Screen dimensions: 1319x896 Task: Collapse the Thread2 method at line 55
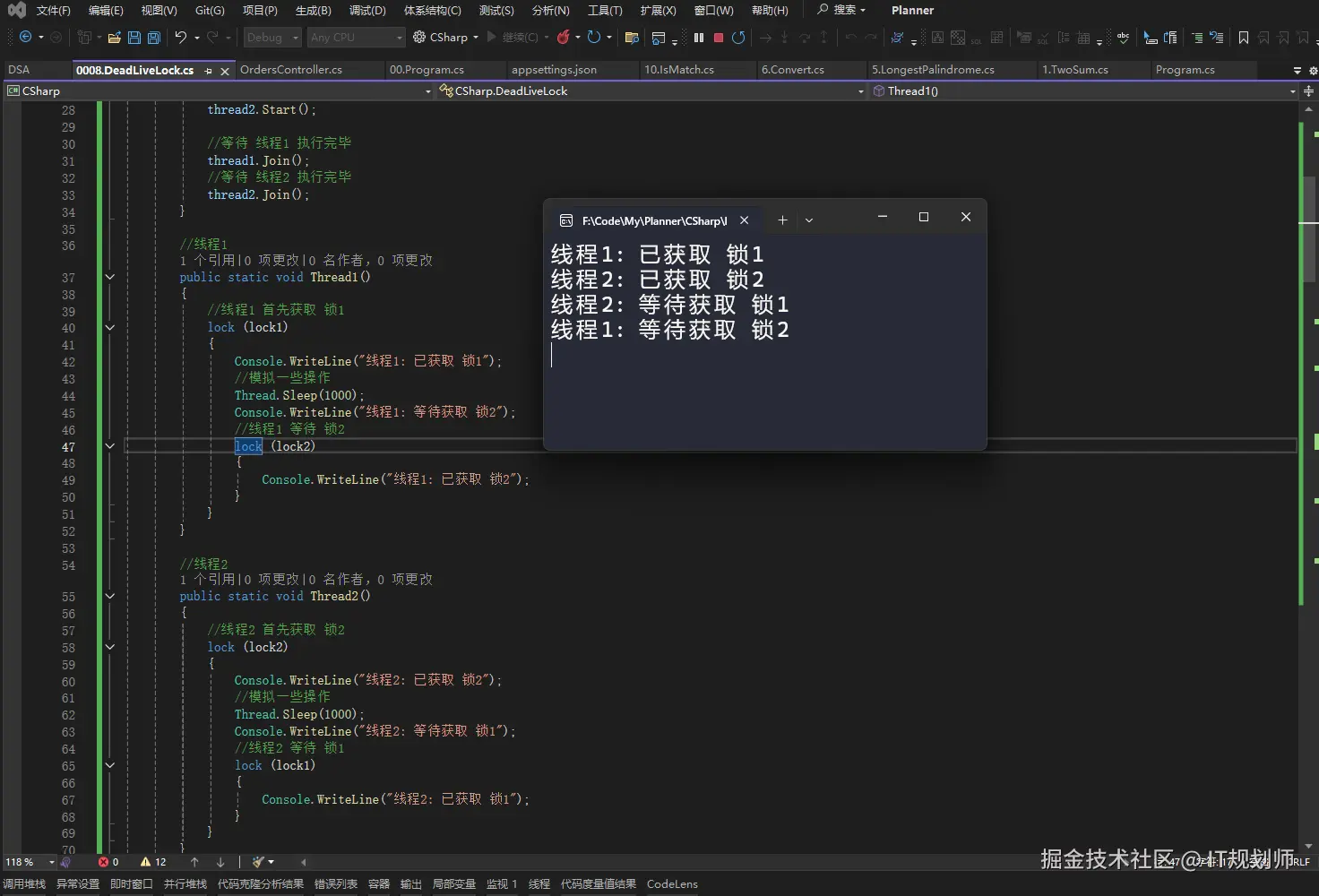110,596
